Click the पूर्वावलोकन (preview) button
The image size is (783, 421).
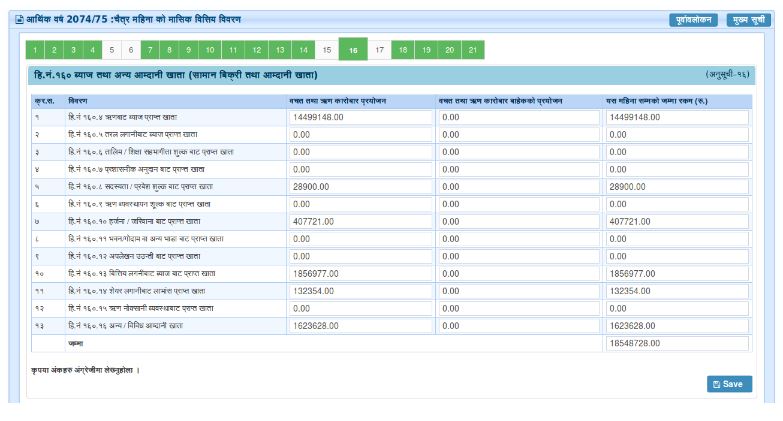693,20
